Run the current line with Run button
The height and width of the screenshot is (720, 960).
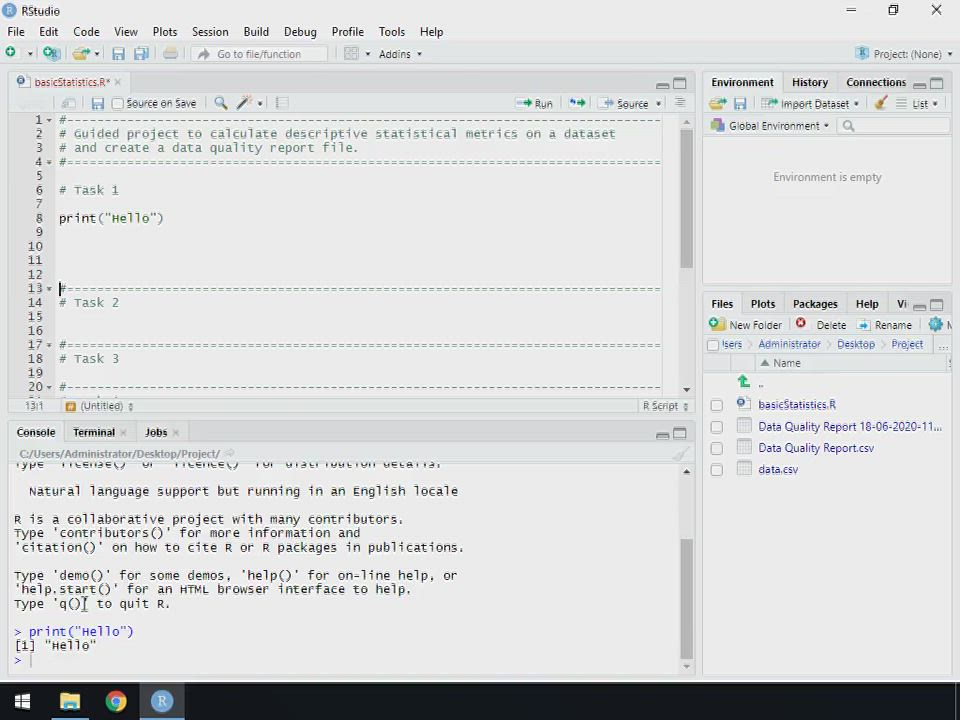[x=535, y=103]
